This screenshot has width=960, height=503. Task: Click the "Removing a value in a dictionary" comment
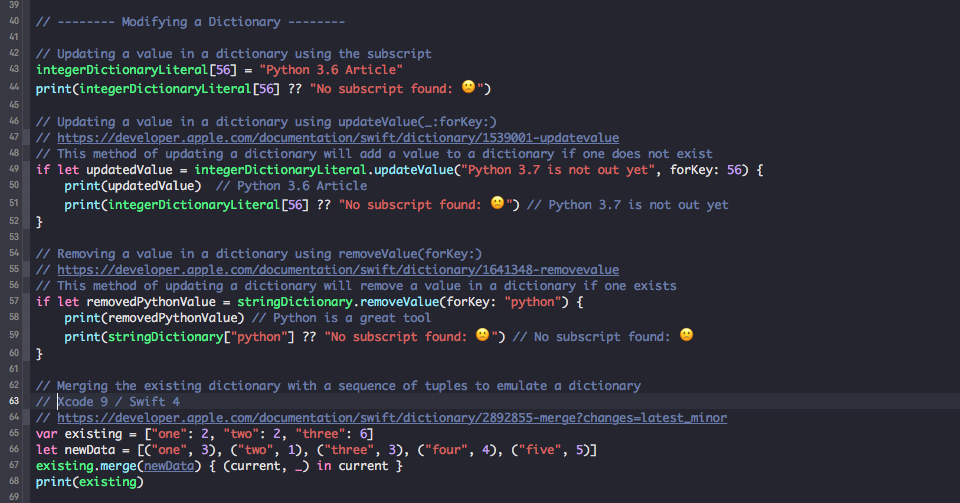click(x=259, y=254)
